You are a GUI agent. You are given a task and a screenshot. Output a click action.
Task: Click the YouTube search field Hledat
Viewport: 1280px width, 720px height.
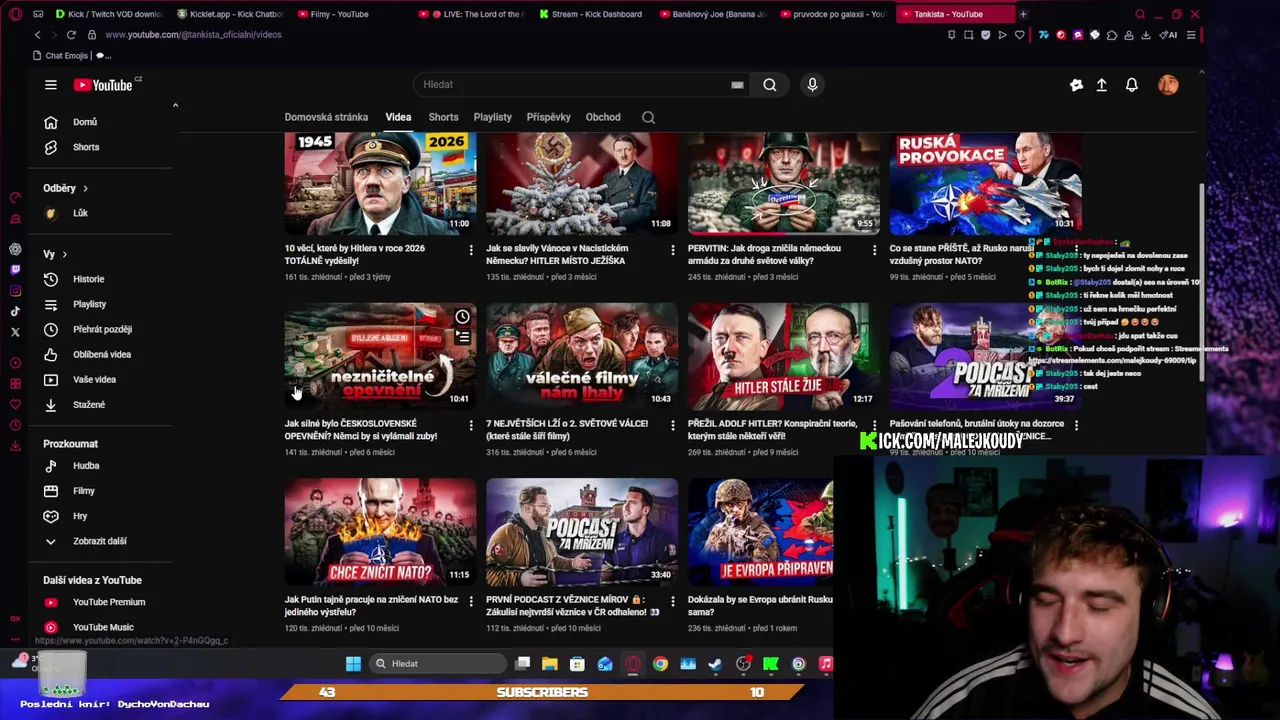click(580, 85)
